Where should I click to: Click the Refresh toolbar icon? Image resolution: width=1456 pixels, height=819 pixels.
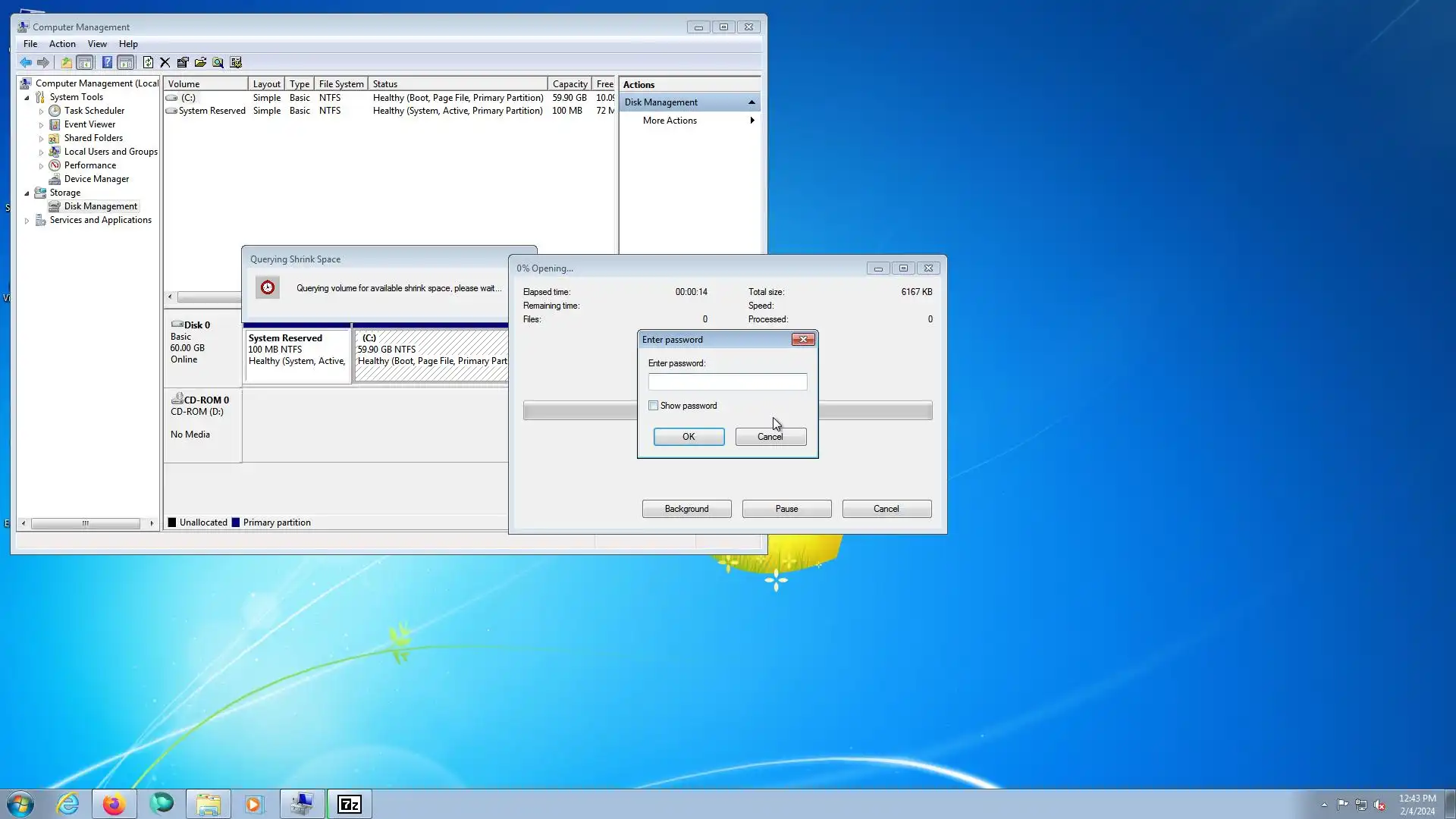point(148,62)
